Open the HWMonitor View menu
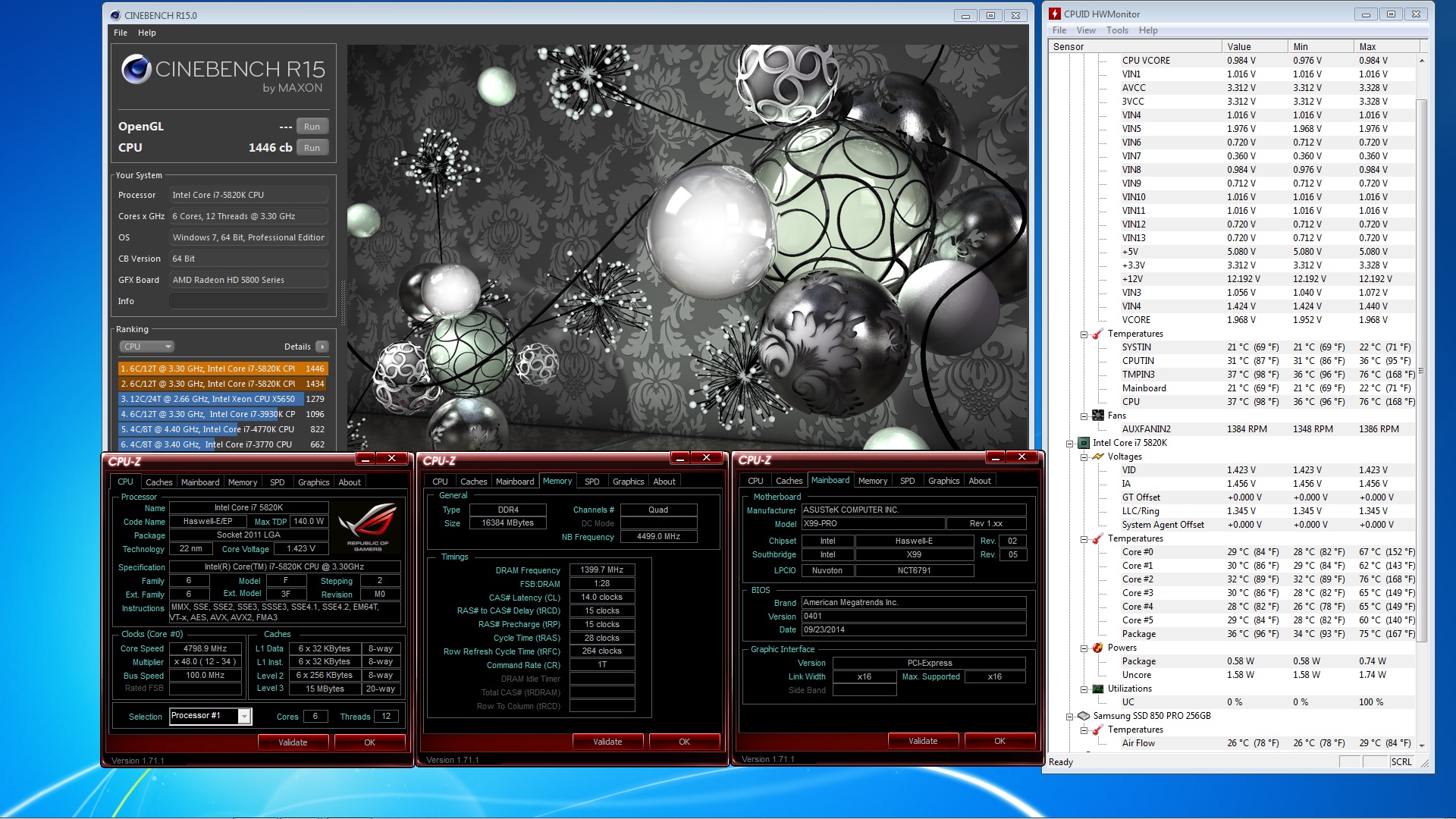1456x819 pixels. 1086,30
